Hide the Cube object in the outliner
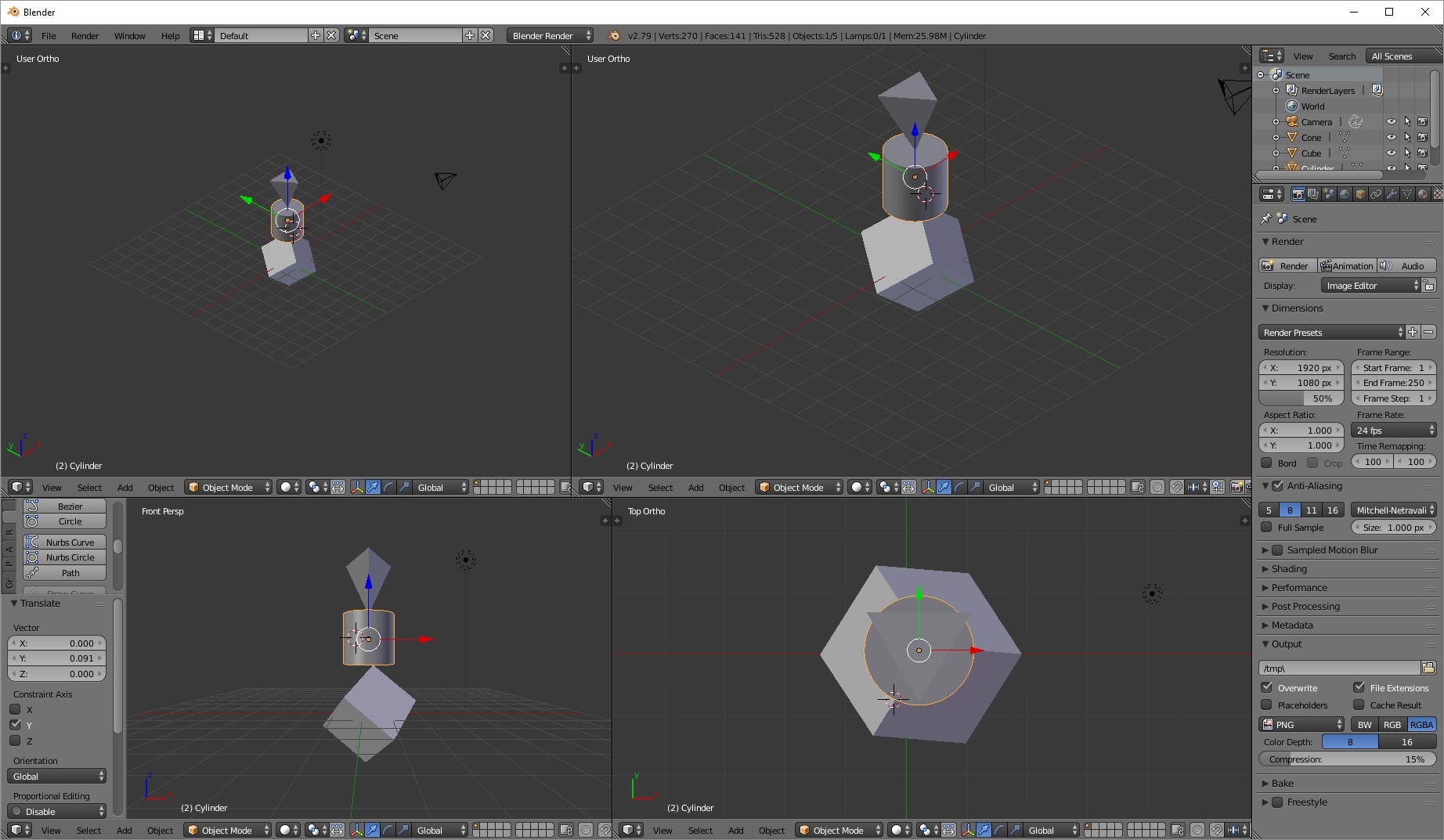 coord(1392,153)
